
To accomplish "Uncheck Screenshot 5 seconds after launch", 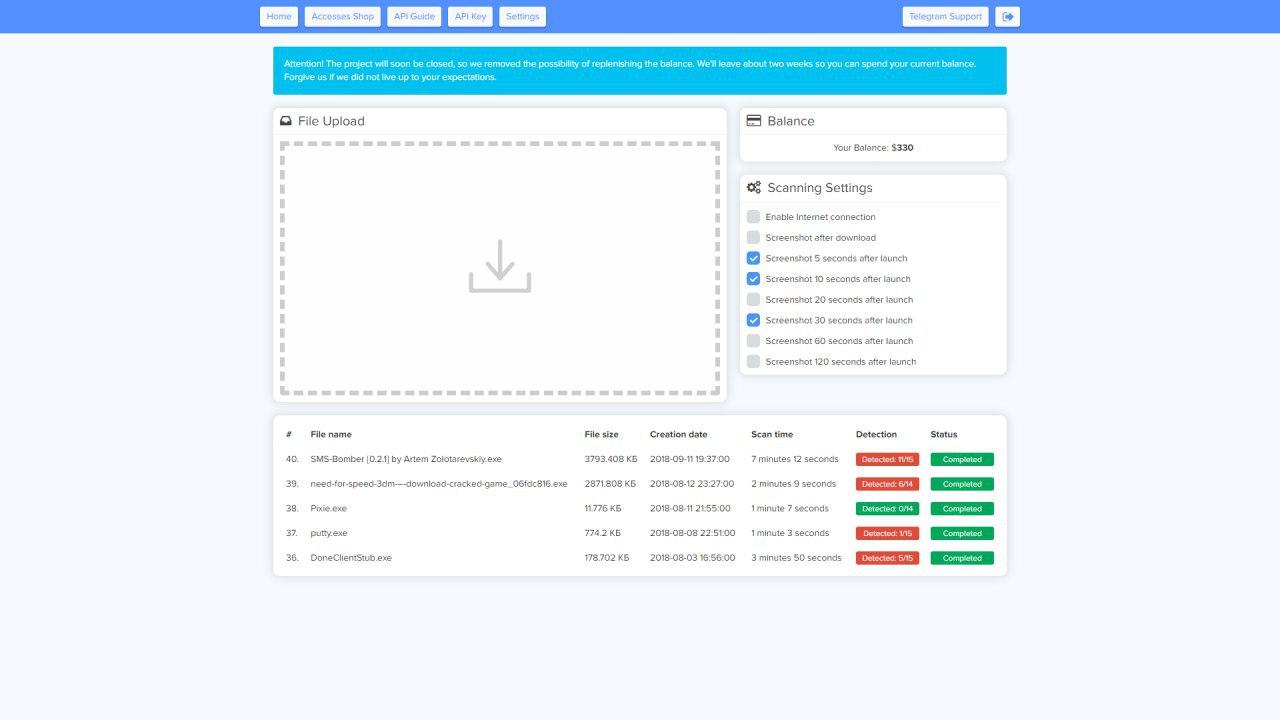I will click(754, 258).
